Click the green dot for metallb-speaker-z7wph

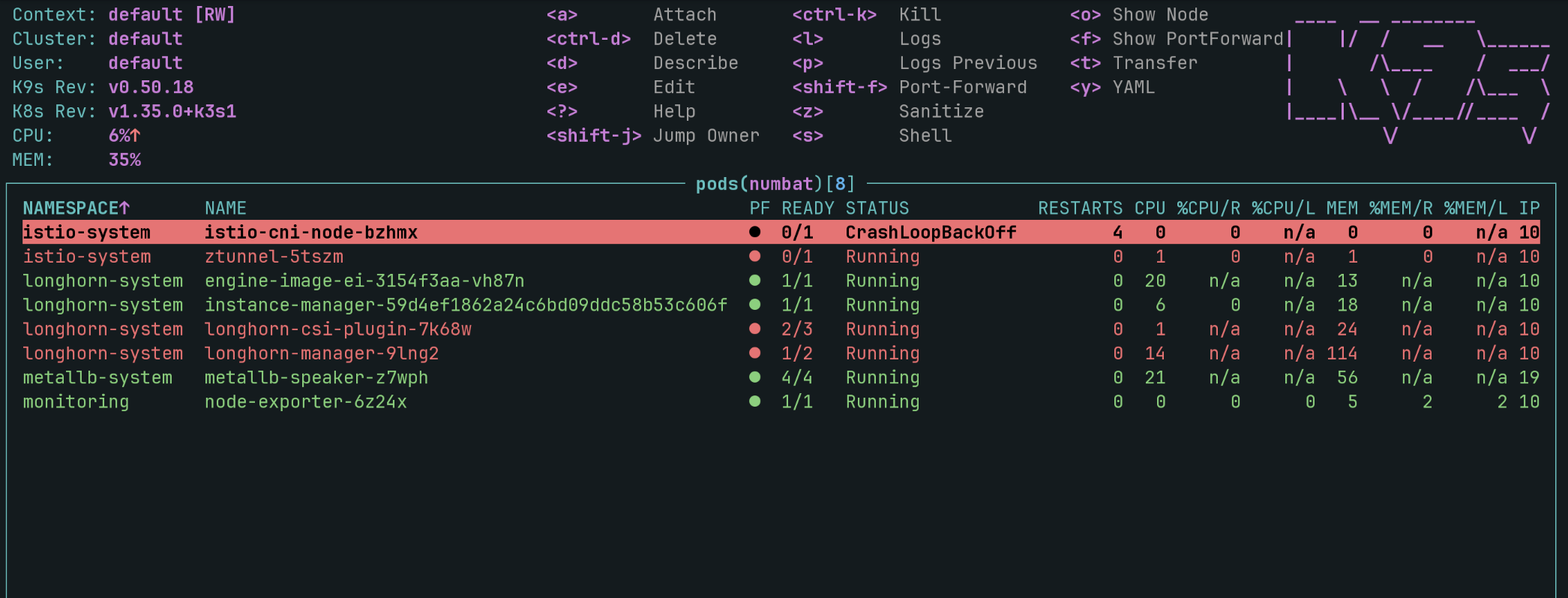pos(755,377)
